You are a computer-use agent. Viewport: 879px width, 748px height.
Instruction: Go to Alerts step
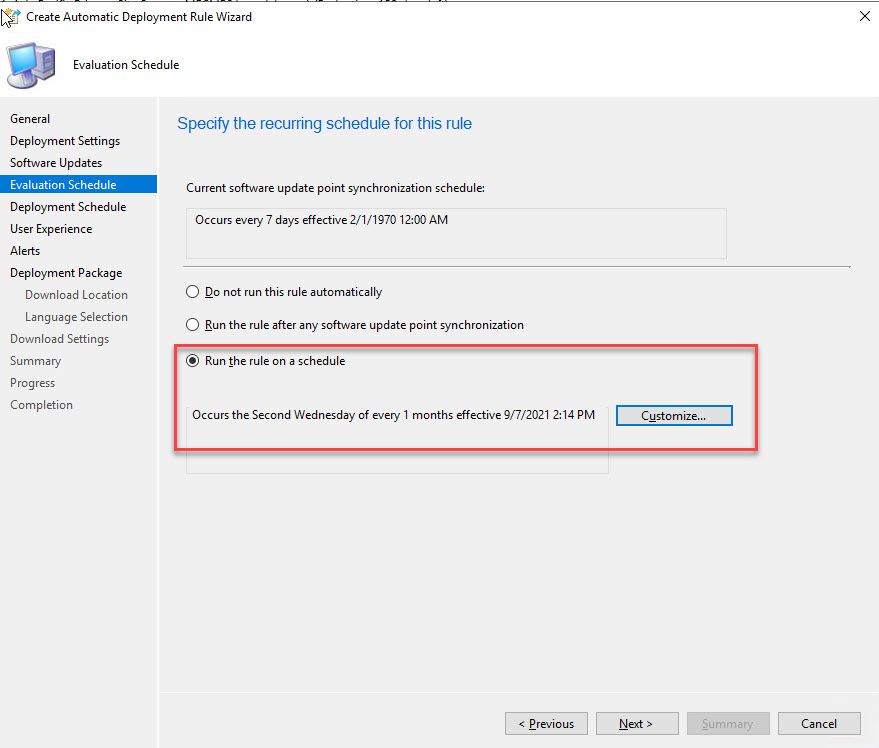point(25,251)
